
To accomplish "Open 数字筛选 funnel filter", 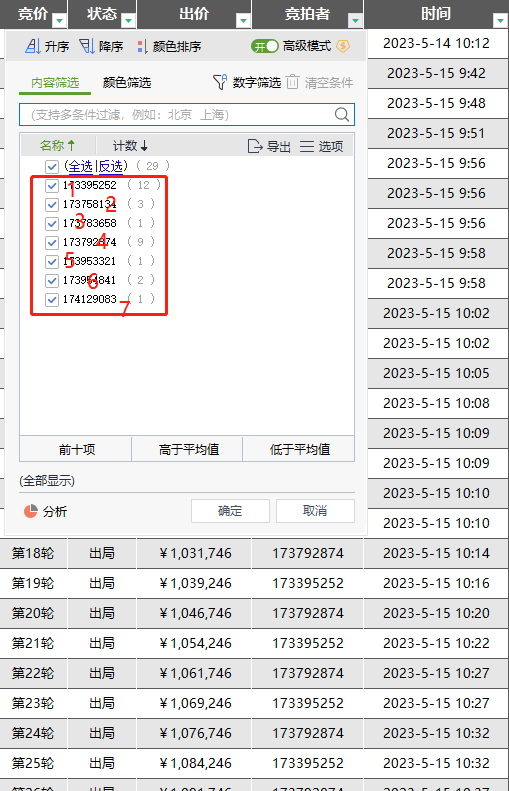I will [220, 82].
